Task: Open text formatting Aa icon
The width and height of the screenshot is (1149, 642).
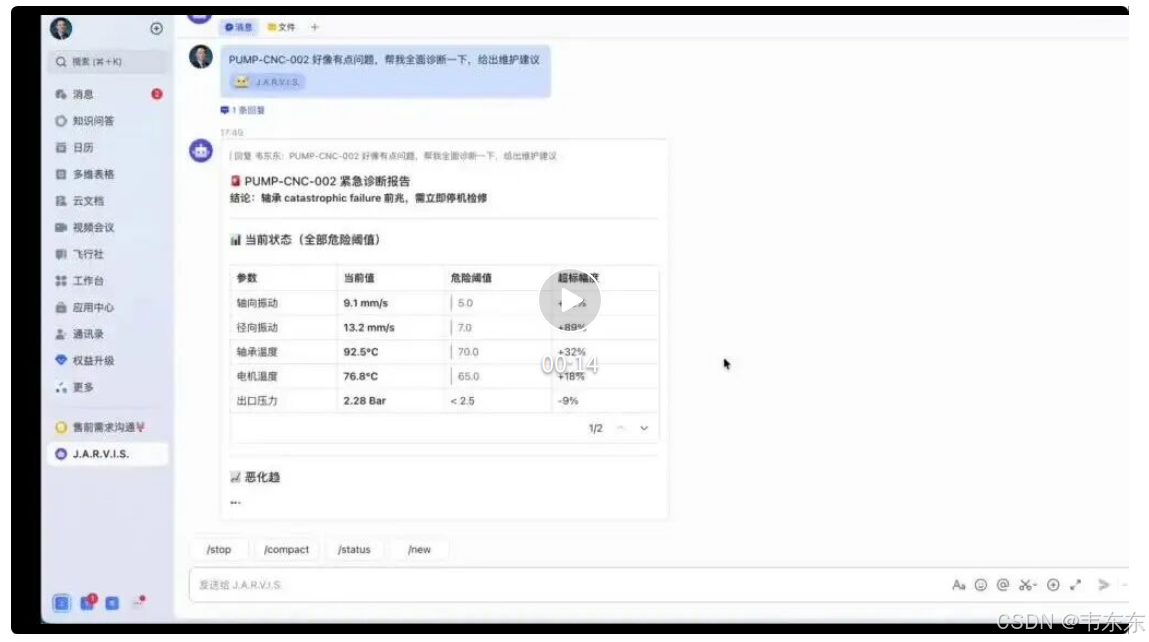Action: pyautogui.click(x=958, y=585)
